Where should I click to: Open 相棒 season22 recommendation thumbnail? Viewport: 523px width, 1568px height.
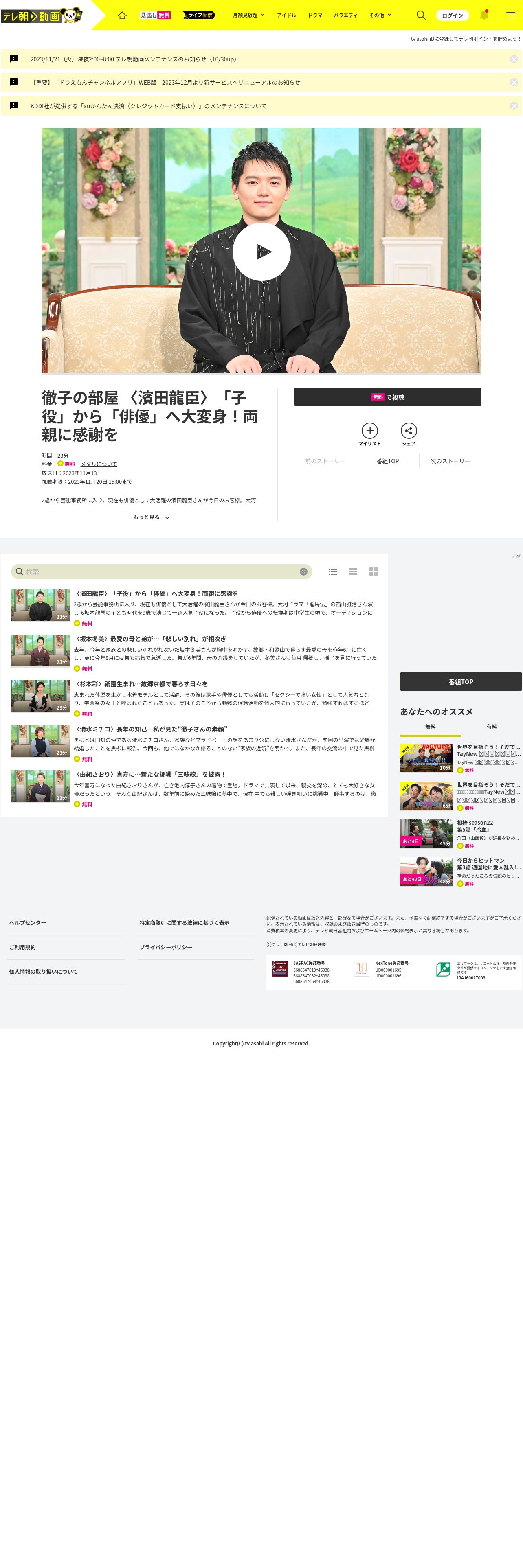point(426,834)
